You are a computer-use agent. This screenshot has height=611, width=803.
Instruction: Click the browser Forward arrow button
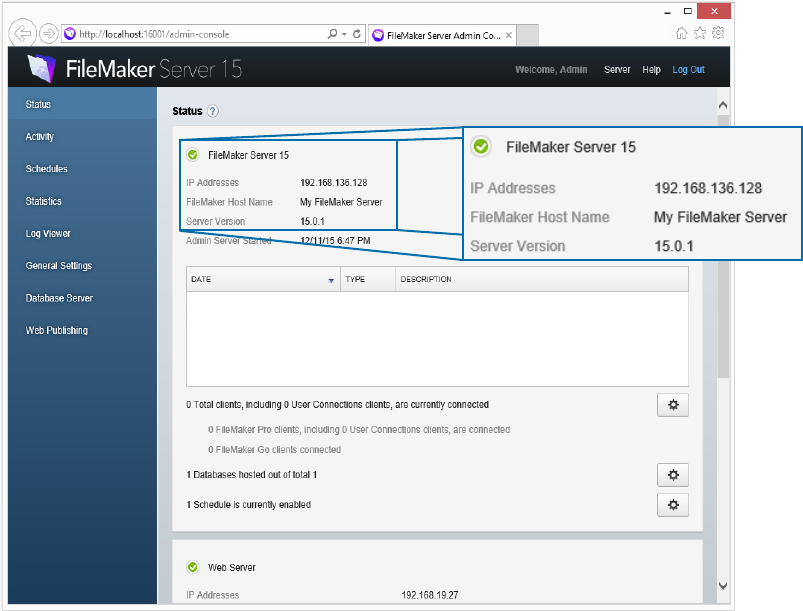(49, 34)
